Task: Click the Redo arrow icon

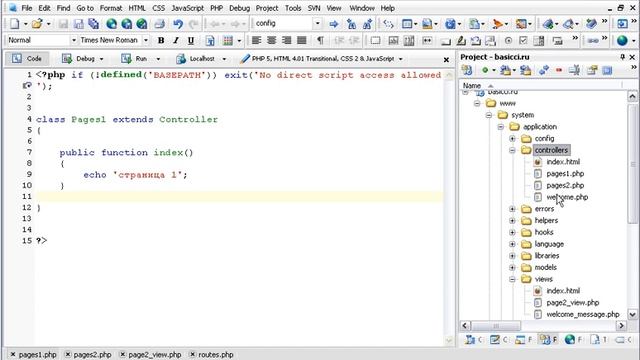Action: coord(193,24)
